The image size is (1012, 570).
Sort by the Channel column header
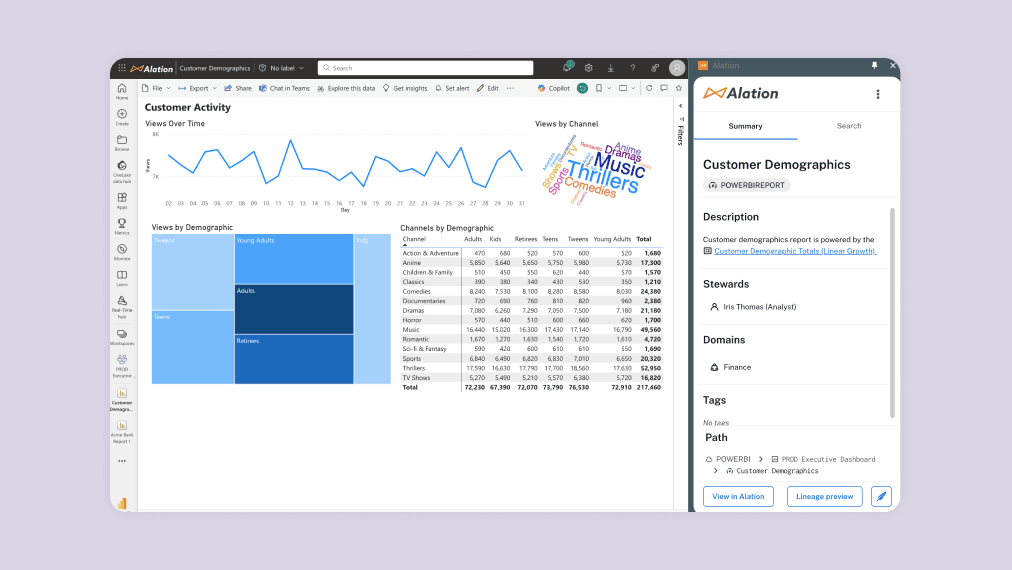tap(414, 239)
